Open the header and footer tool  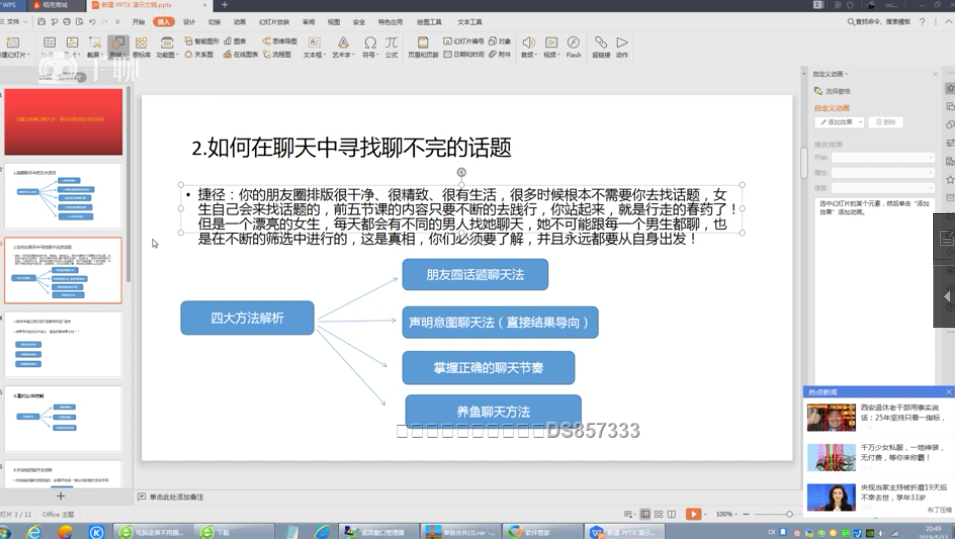point(423,46)
